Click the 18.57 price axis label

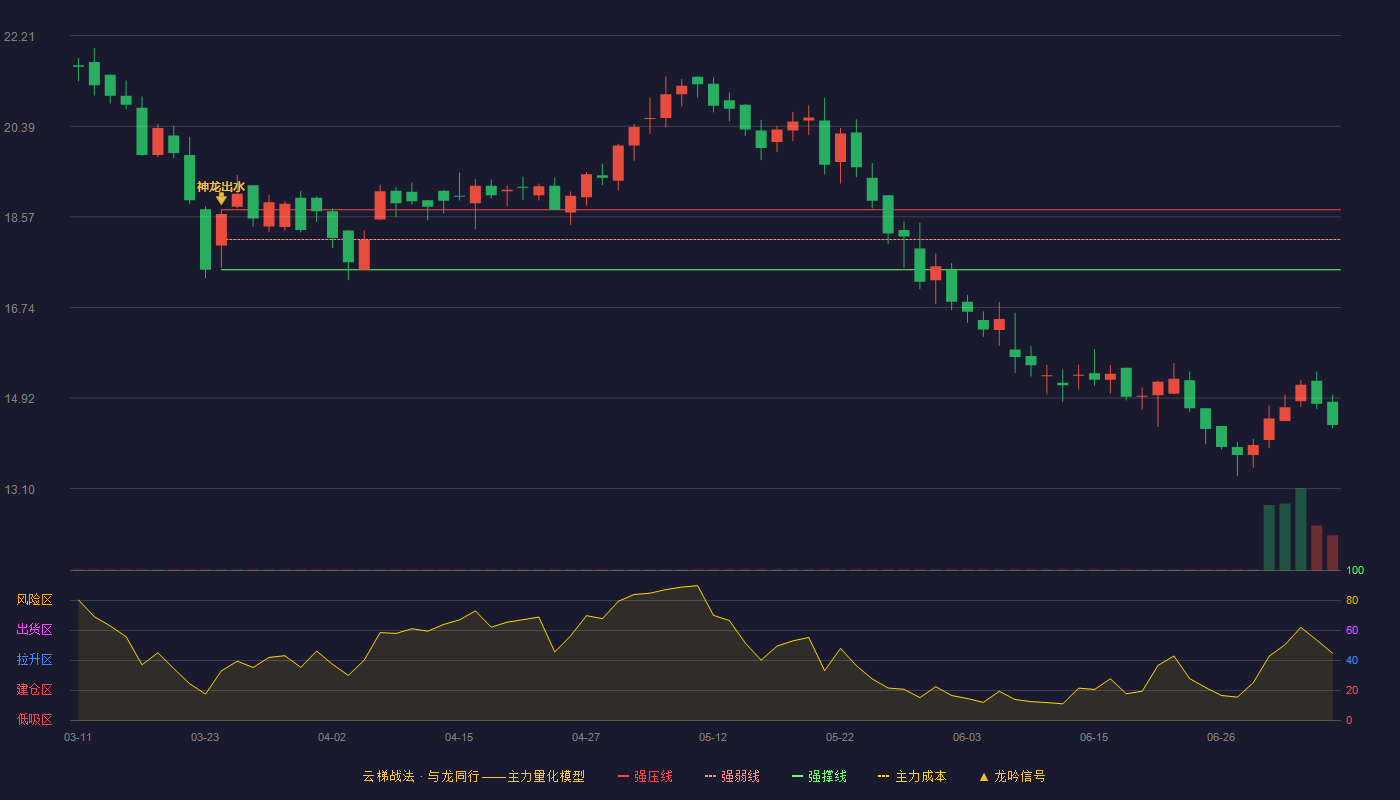pyautogui.click(x=19, y=218)
